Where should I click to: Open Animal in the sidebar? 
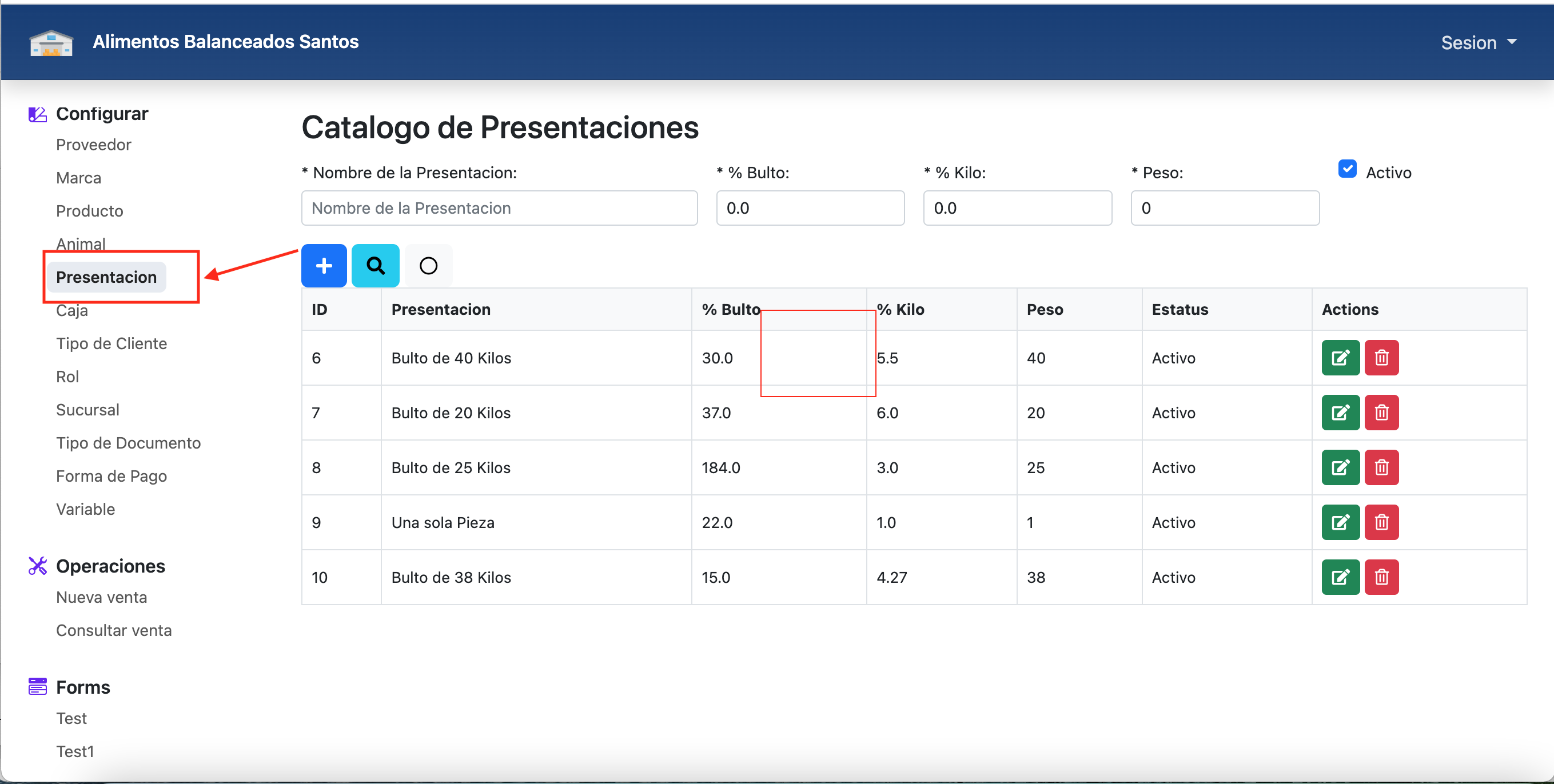point(81,243)
